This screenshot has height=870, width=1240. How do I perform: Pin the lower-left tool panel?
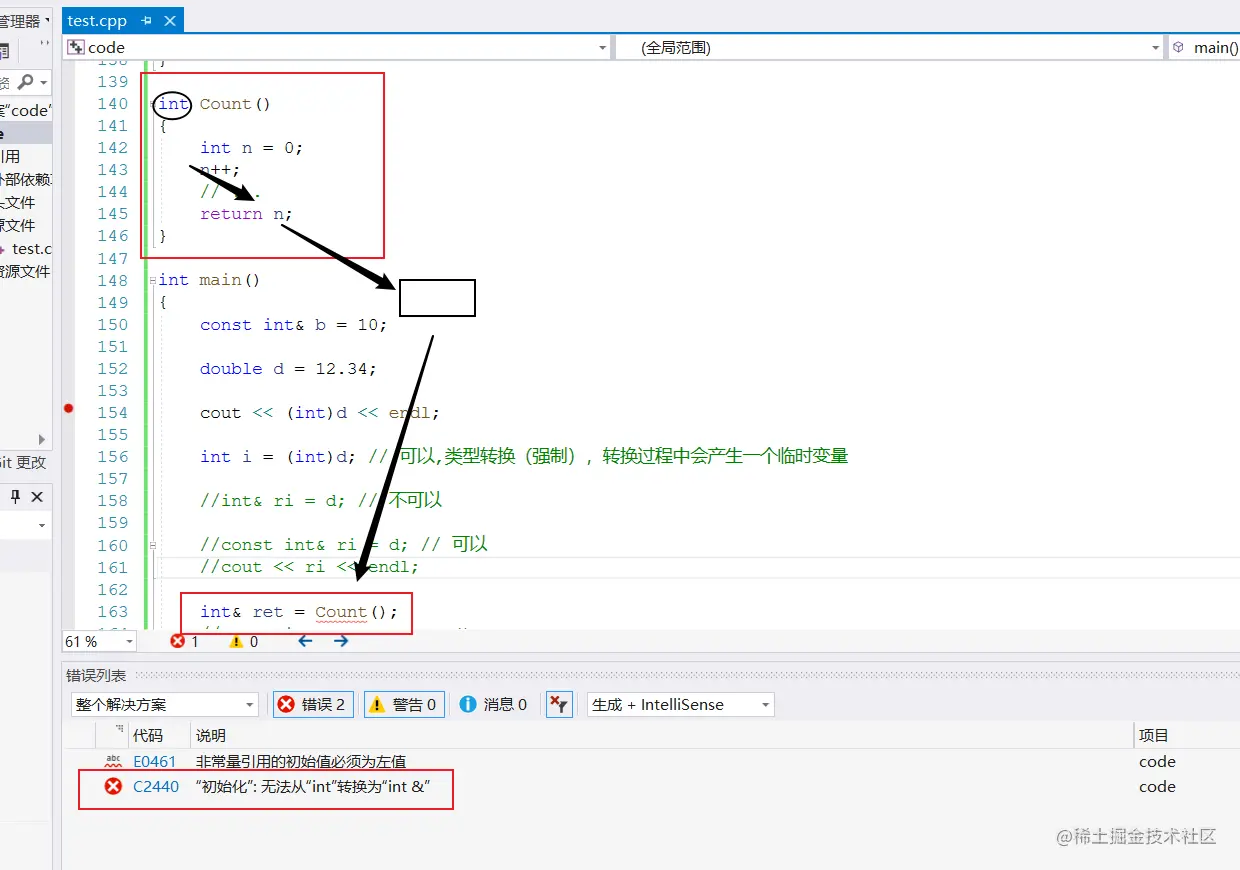pyautogui.click(x=15, y=497)
